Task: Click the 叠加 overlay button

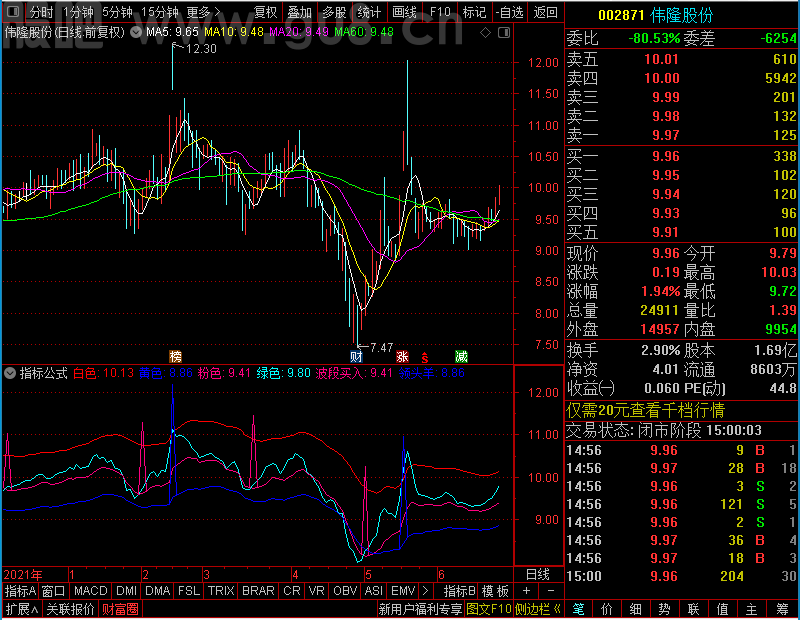Action: pos(299,12)
